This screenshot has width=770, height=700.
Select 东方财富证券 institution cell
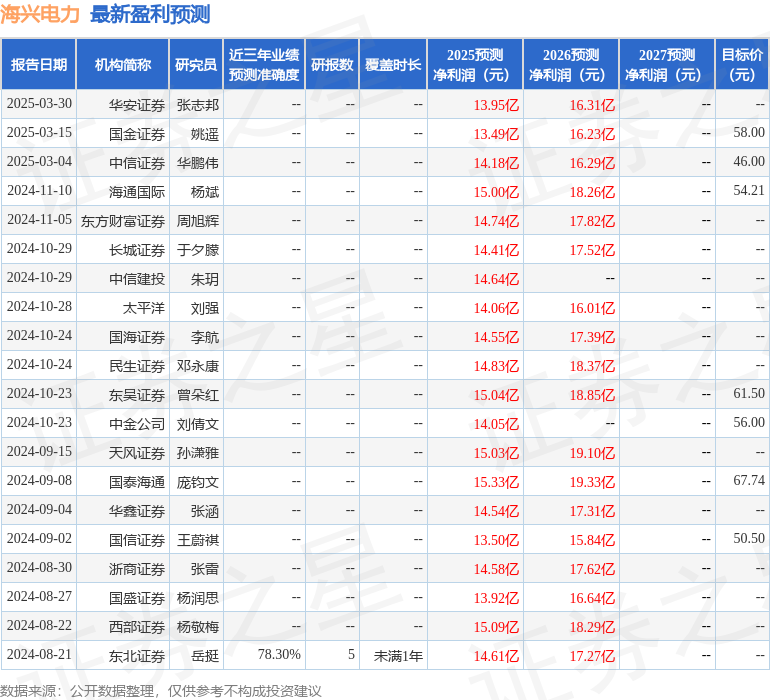pyautogui.click(x=123, y=220)
